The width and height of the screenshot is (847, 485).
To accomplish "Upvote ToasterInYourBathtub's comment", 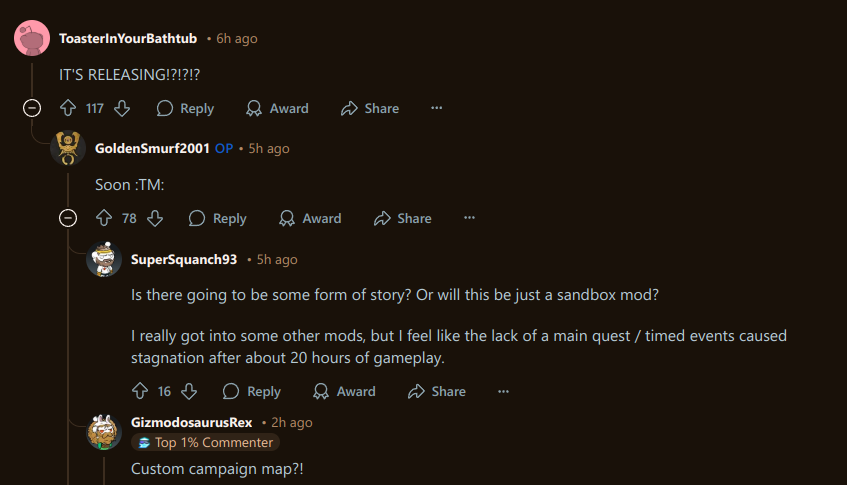I will [x=69, y=108].
